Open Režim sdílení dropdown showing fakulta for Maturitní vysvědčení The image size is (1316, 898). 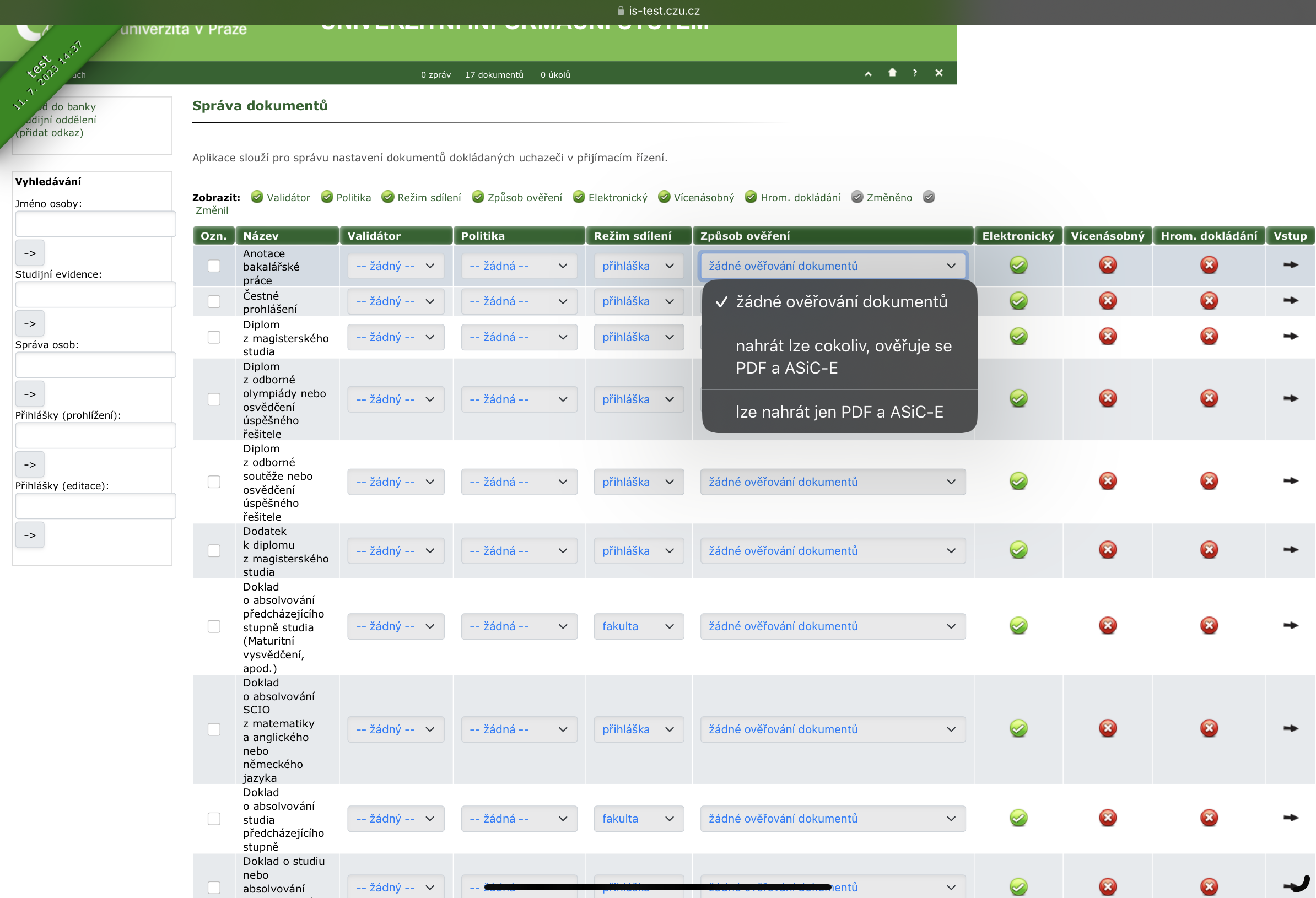pyautogui.click(x=638, y=626)
